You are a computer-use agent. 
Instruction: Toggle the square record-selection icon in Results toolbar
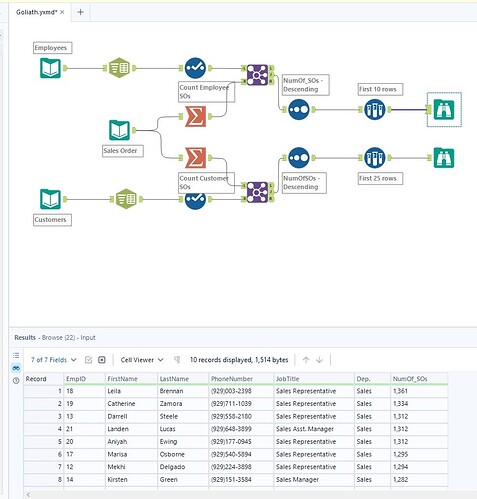tap(102, 360)
